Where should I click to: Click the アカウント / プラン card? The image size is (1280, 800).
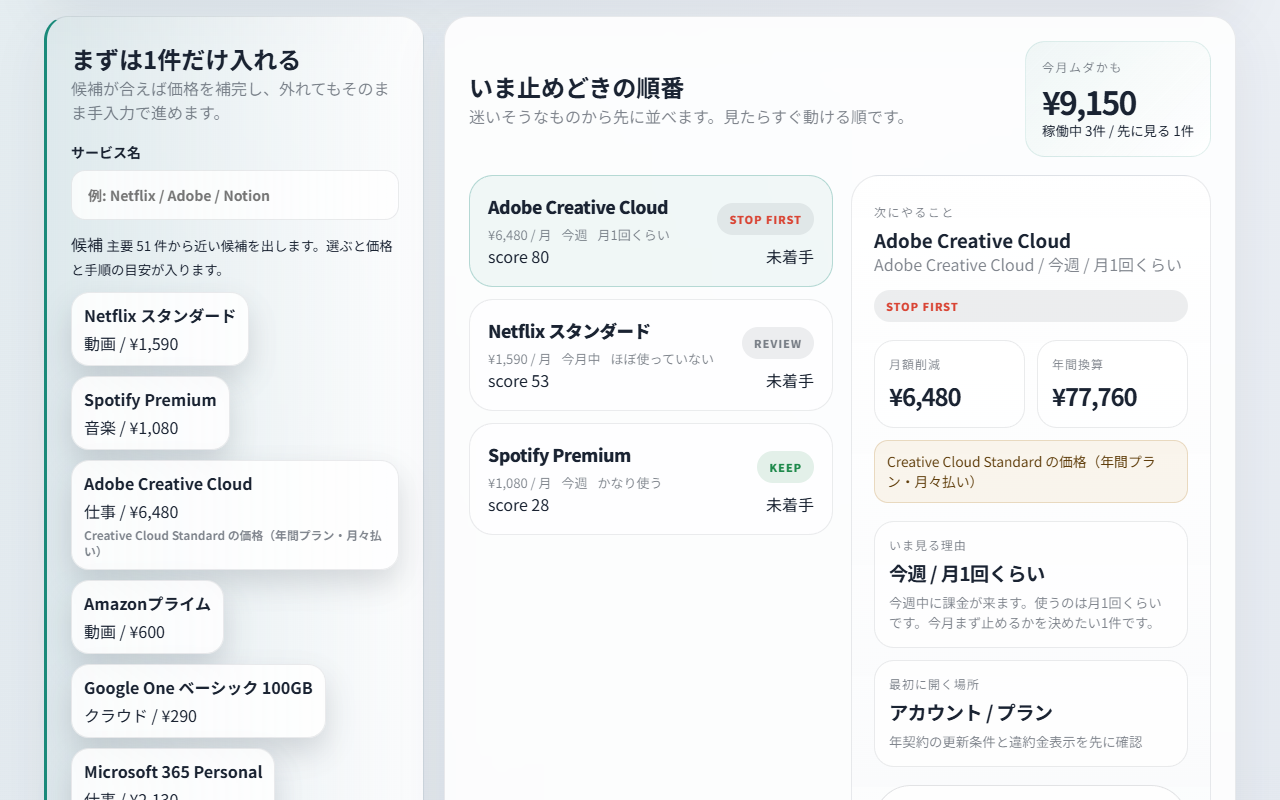click(1031, 713)
